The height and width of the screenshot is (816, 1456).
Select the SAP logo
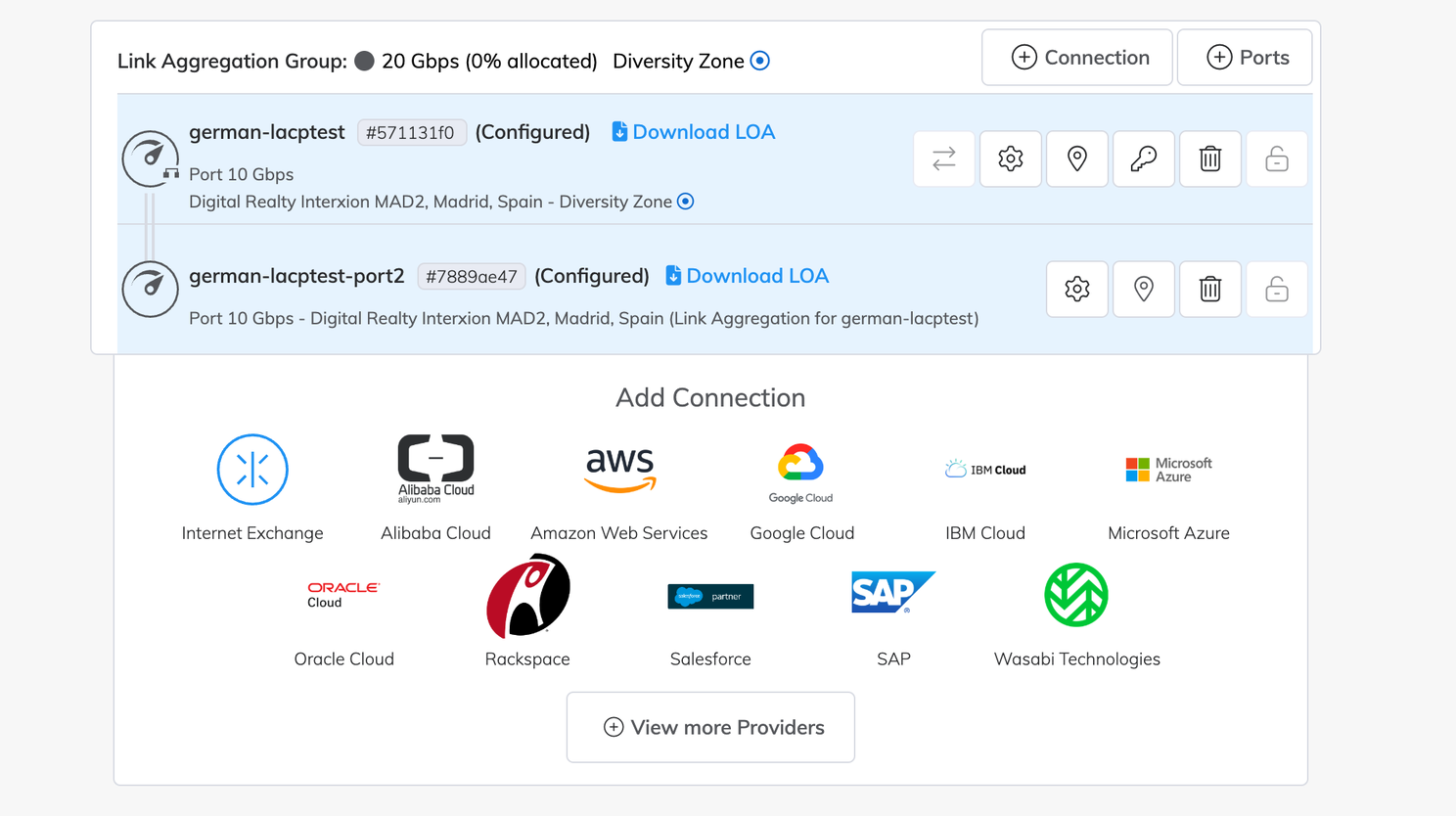893,593
